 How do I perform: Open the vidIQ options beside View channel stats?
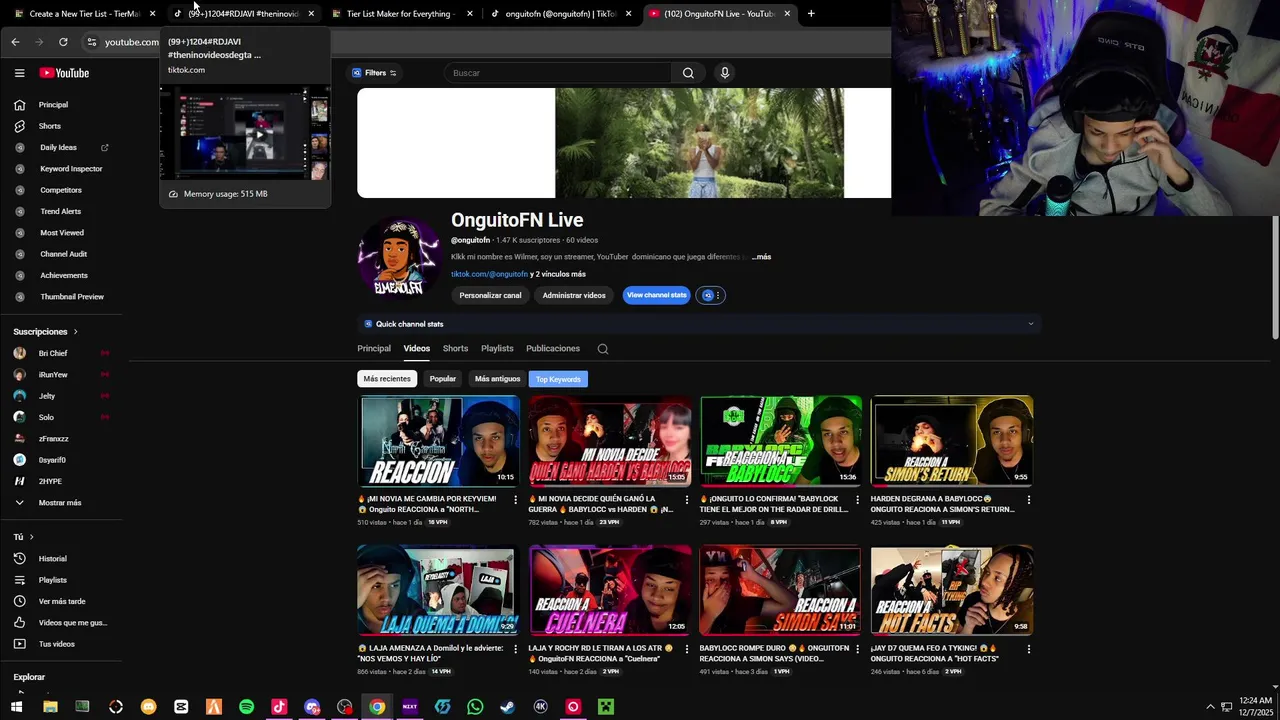click(x=711, y=295)
